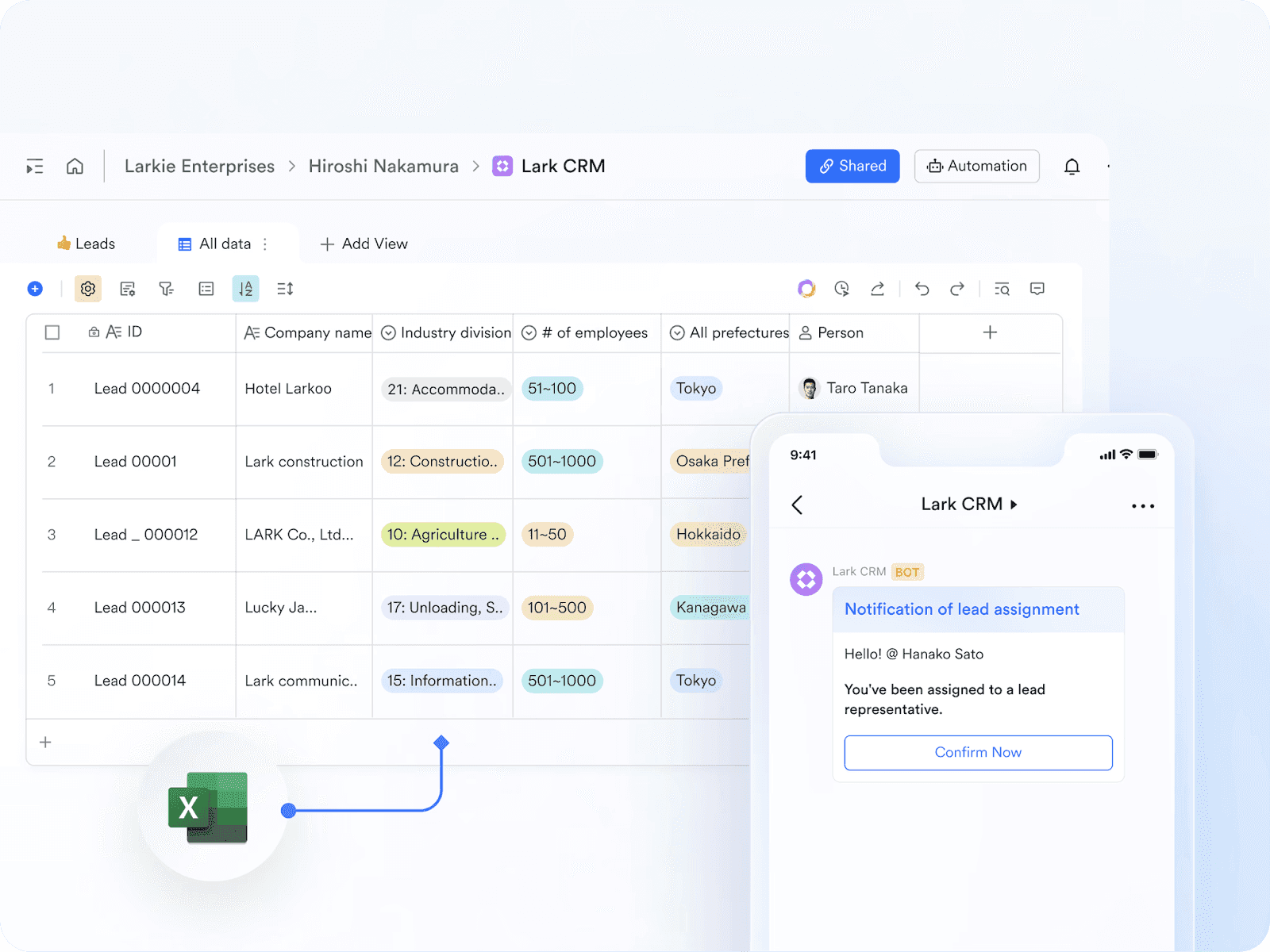Click the blue add record plus icon
This screenshot has height=952, width=1270.
pyautogui.click(x=35, y=289)
